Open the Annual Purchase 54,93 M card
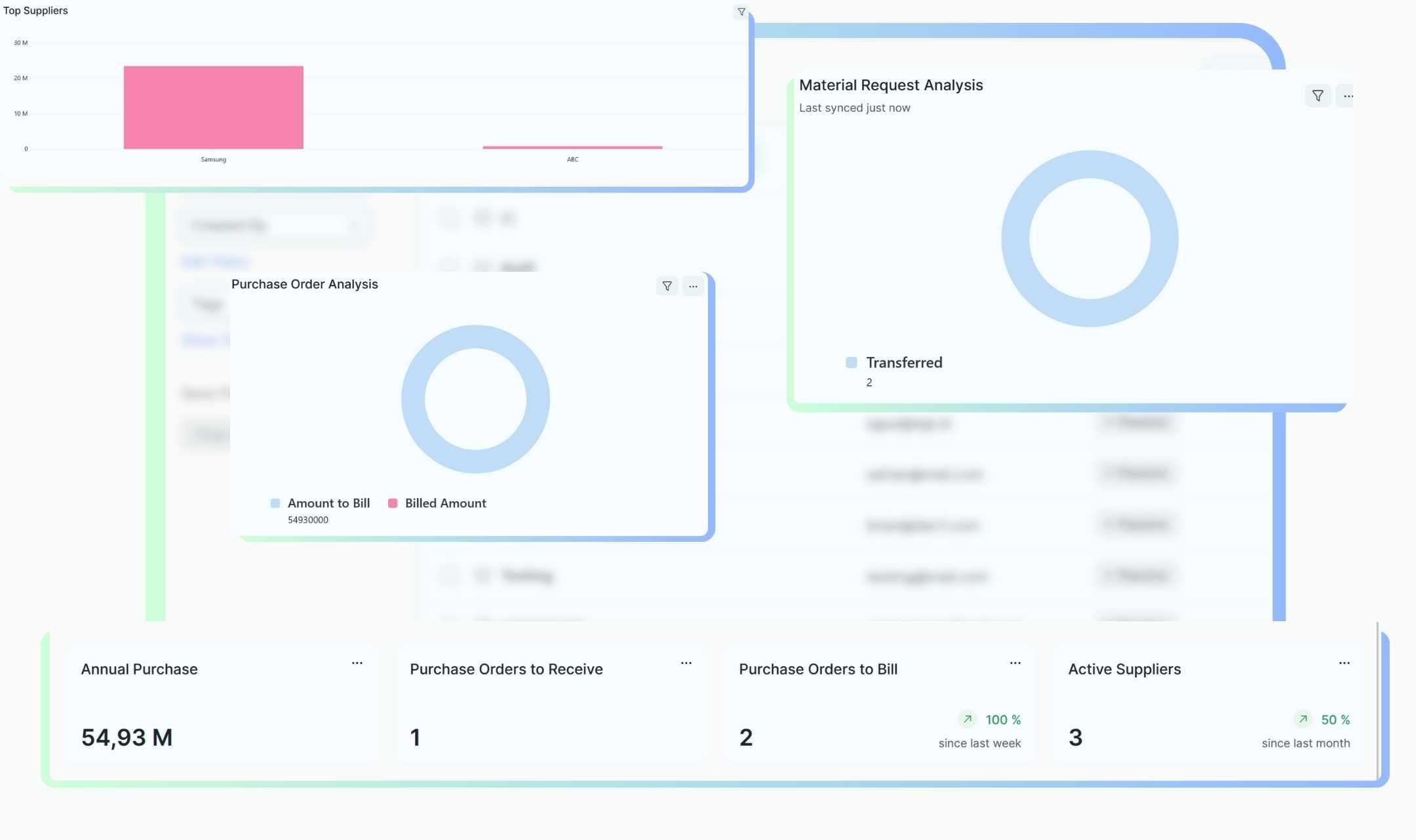The image size is (1416, 840). pos(127,737)
